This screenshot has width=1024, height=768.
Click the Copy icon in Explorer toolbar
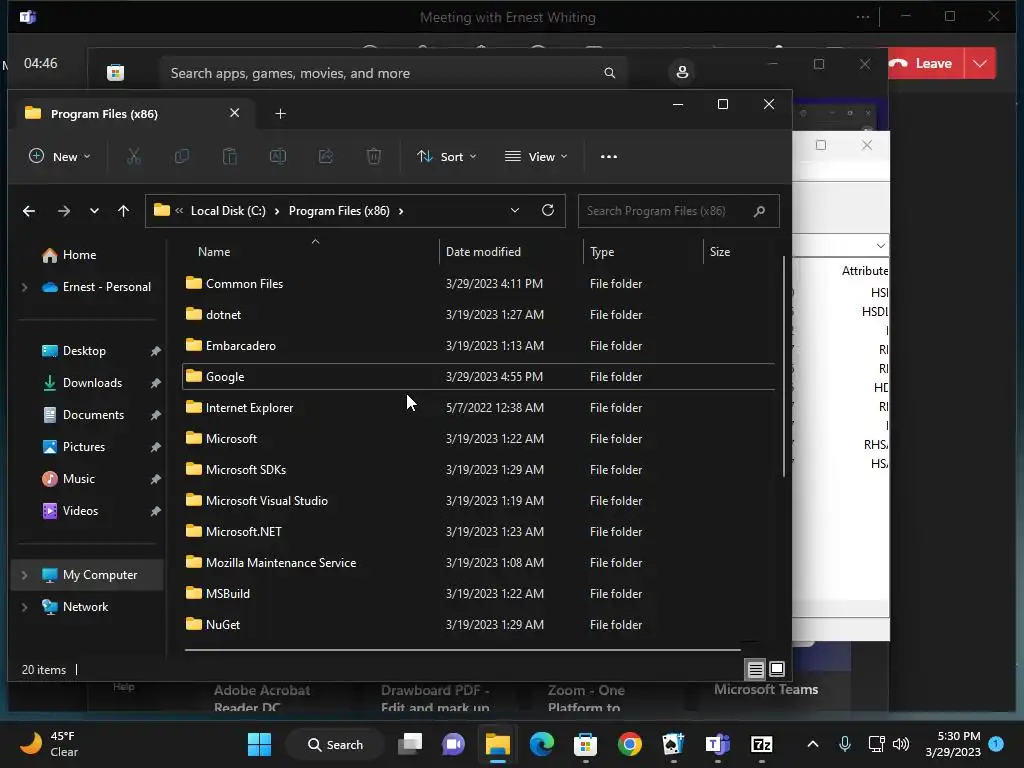click(x=182, y=156)
